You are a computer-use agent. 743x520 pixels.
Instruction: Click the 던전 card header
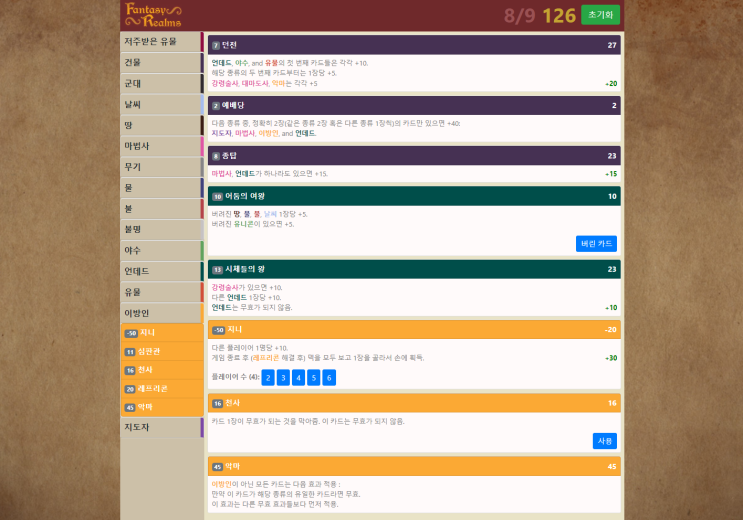(x=414, y=45)
